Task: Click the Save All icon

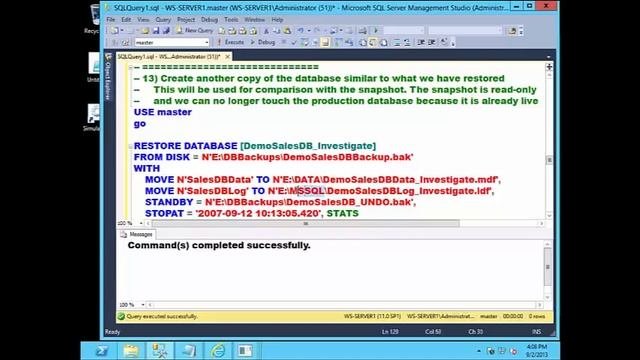Action: point(166,31)
